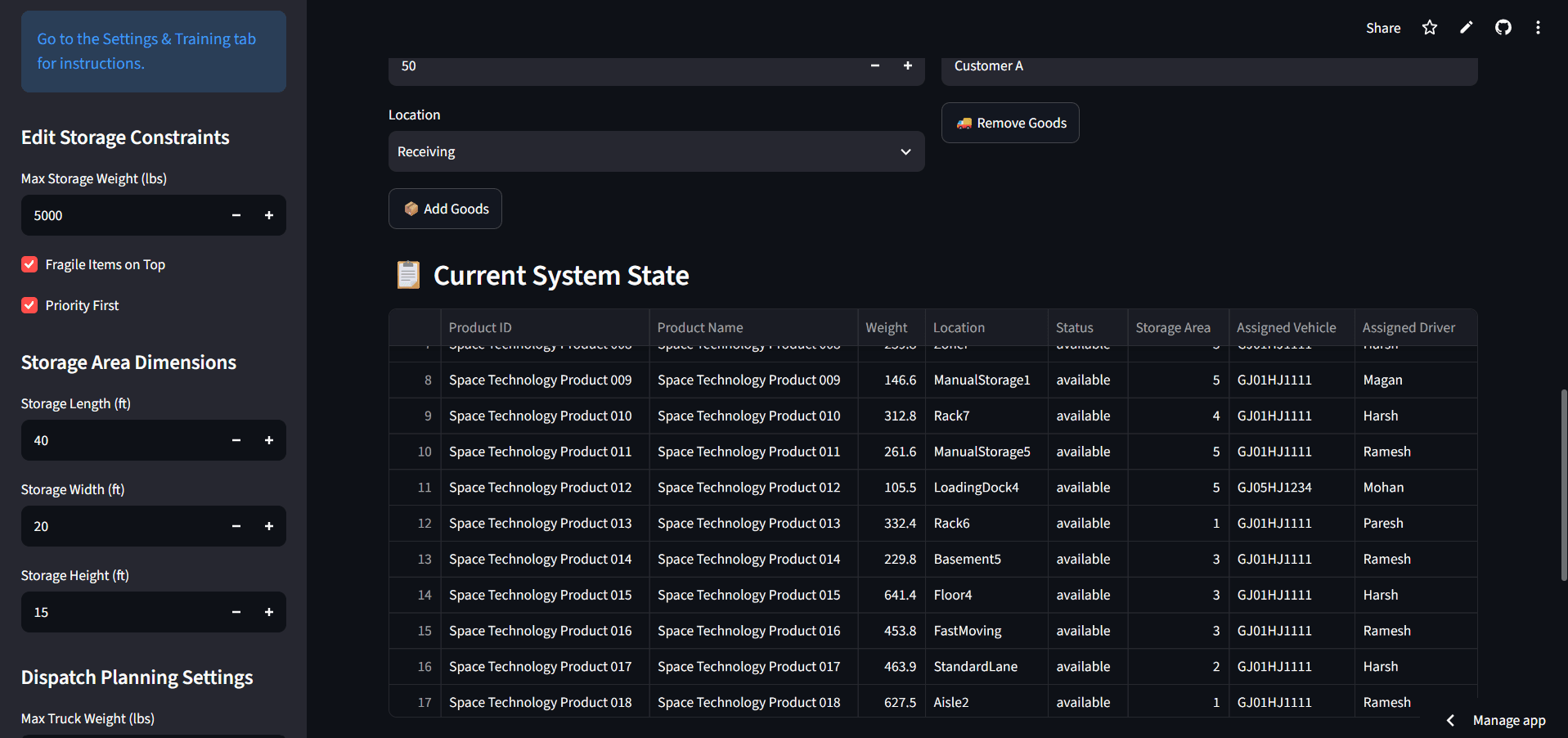
Task: Click the Share button
Action: 1383,28
